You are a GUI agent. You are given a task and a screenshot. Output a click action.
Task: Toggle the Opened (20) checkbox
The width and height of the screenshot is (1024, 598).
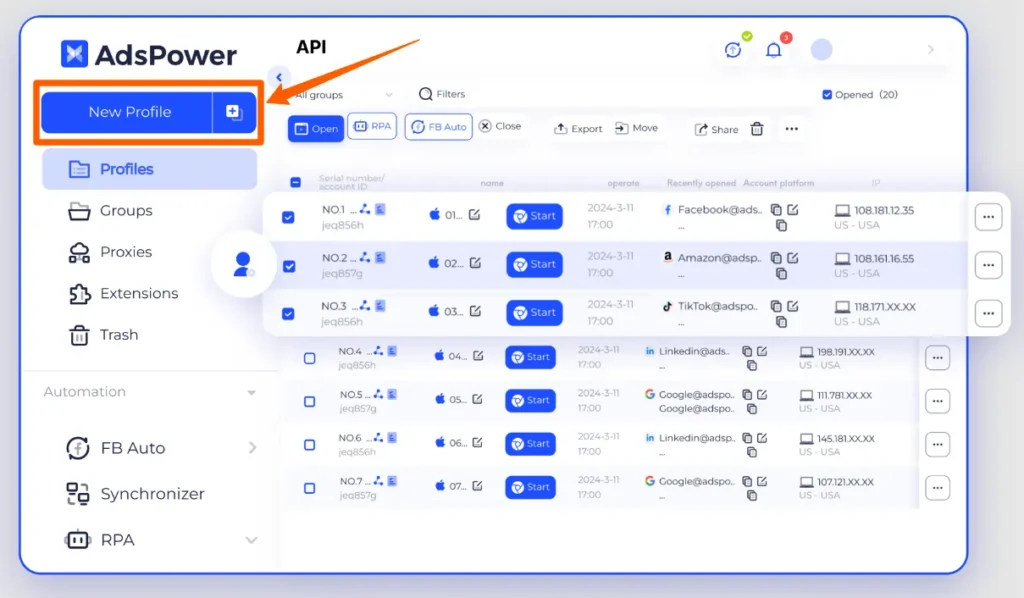click(x=827, y=95)
